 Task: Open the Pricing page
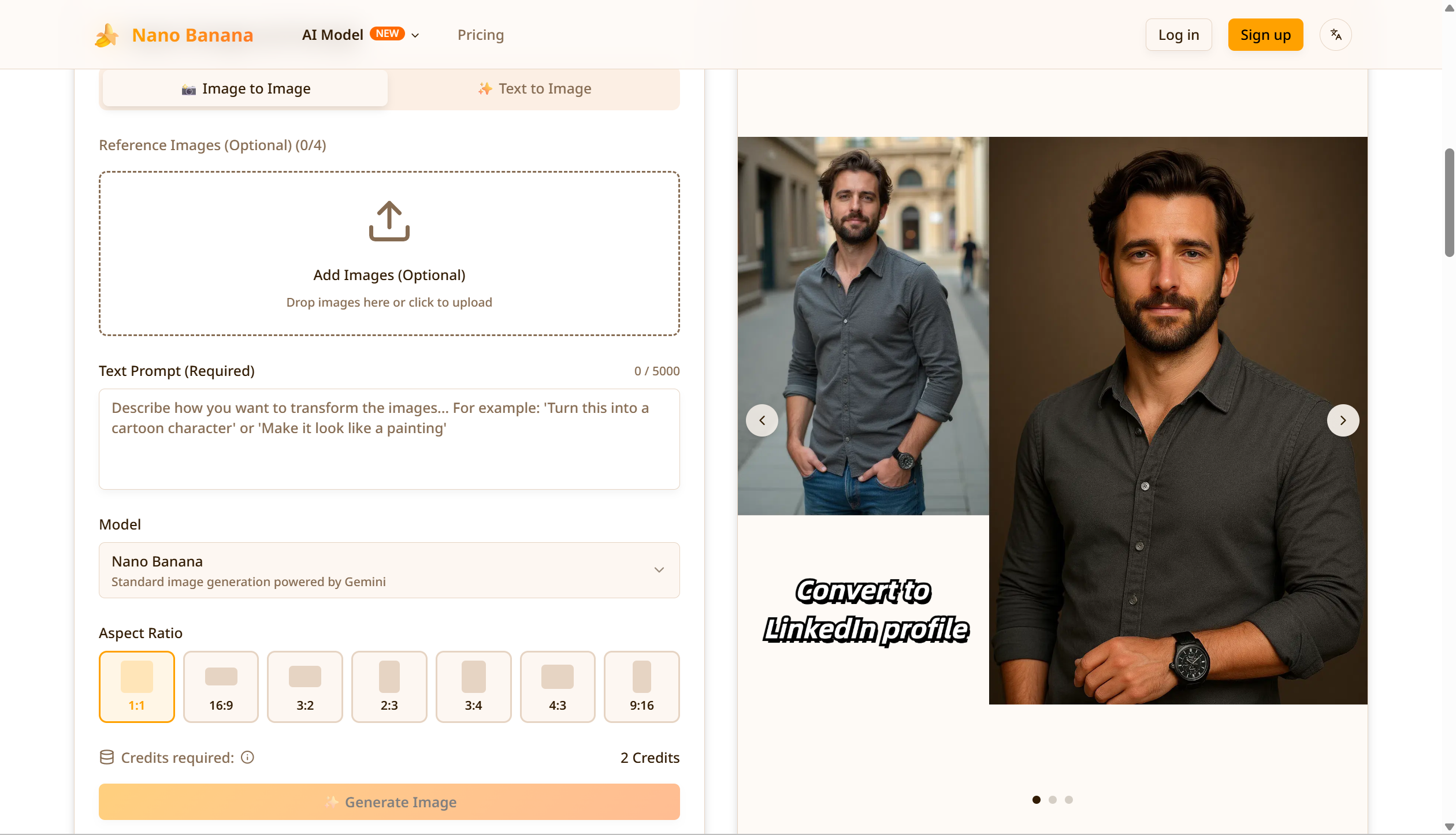click(480, 35)
